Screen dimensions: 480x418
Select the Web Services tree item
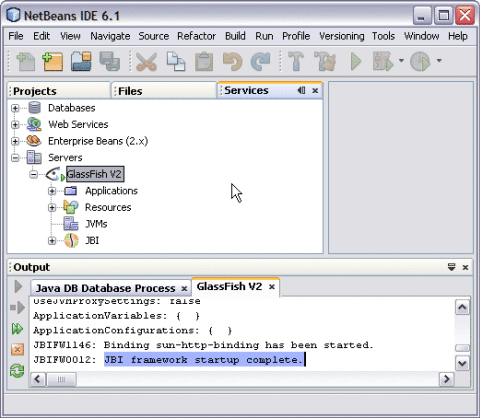tap(78, 124)
